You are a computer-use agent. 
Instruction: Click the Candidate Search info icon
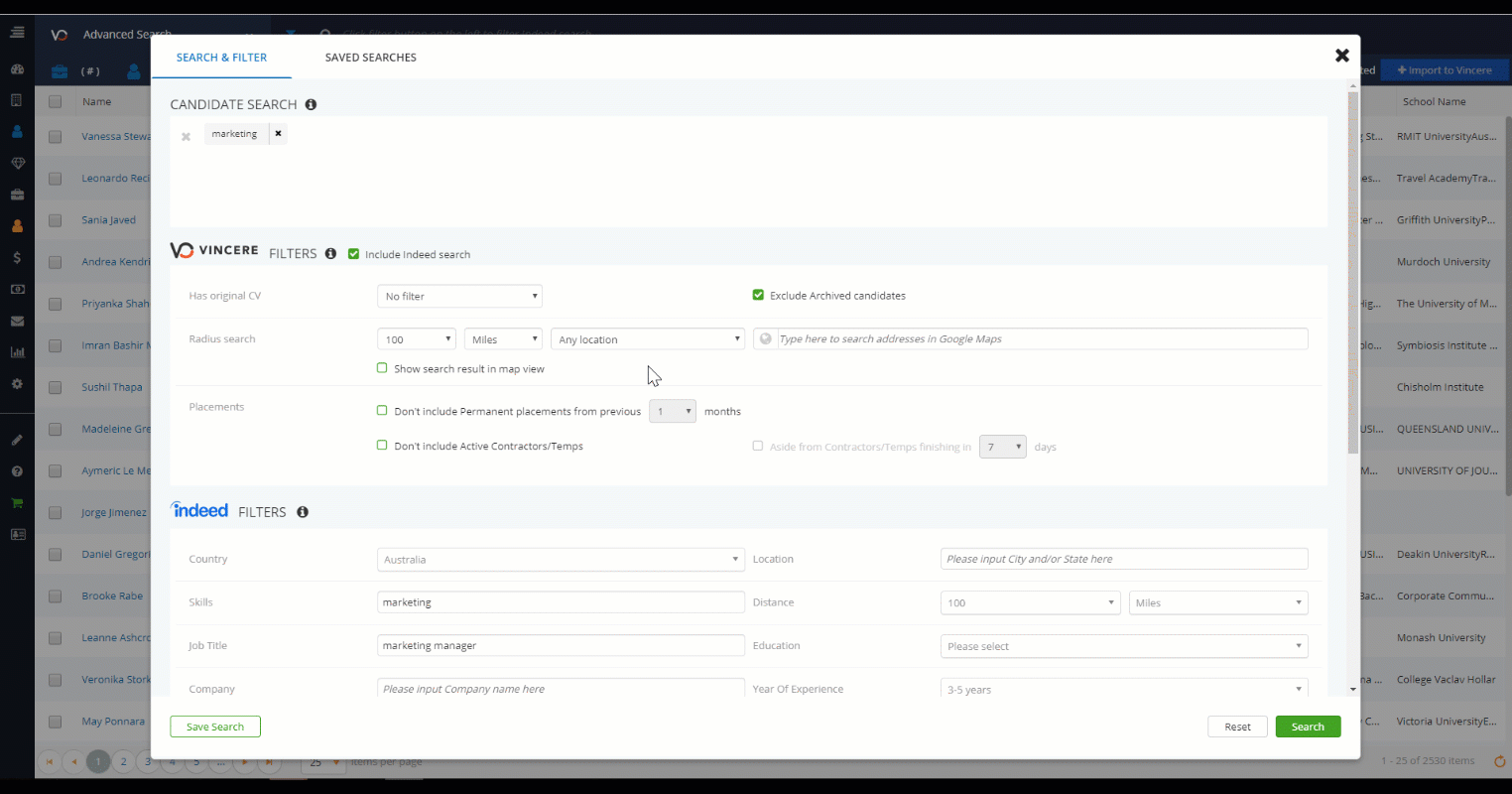click(311, 104)
